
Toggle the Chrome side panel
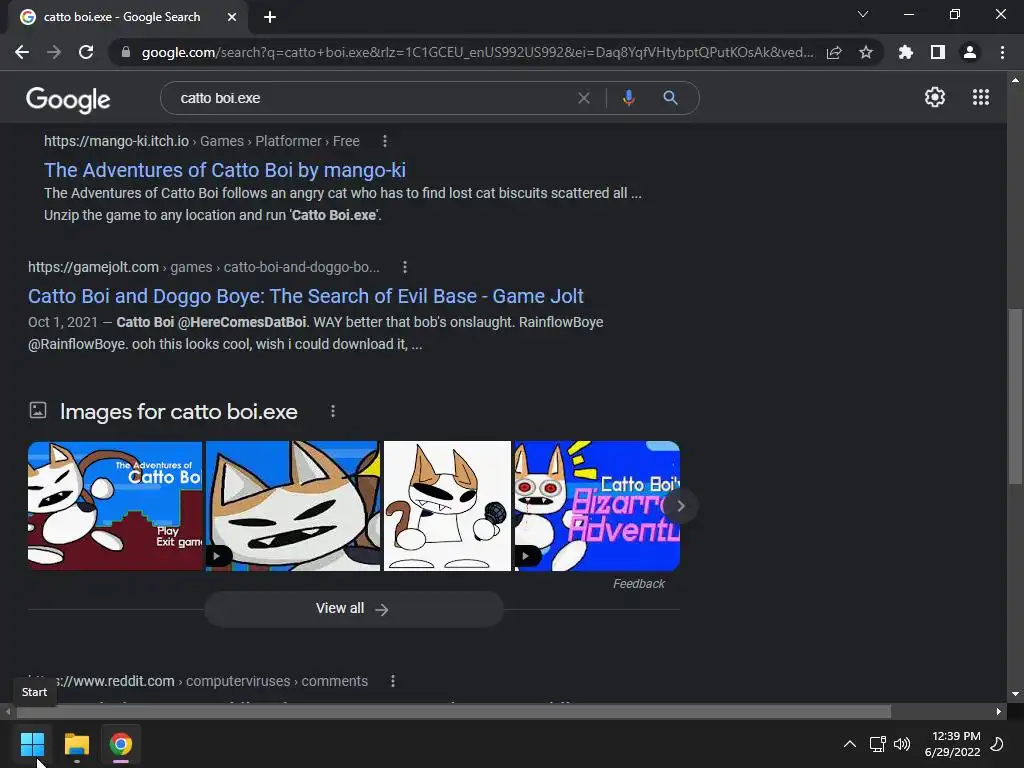pyautogui.click(x=938, y=52)
